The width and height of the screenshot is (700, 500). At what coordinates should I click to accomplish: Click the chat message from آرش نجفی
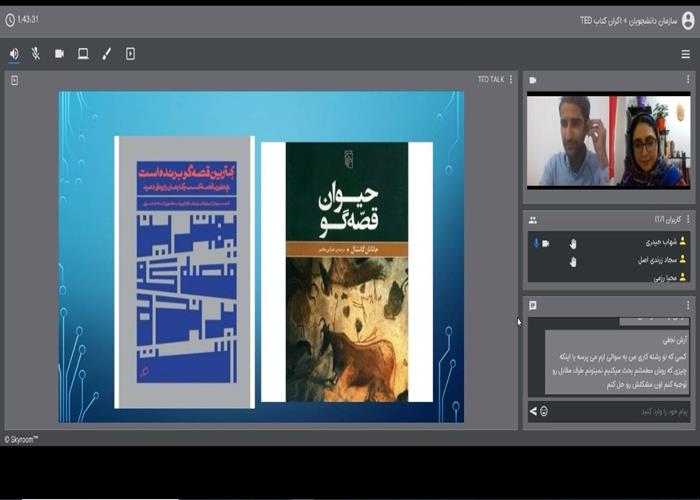coord(617,362)
